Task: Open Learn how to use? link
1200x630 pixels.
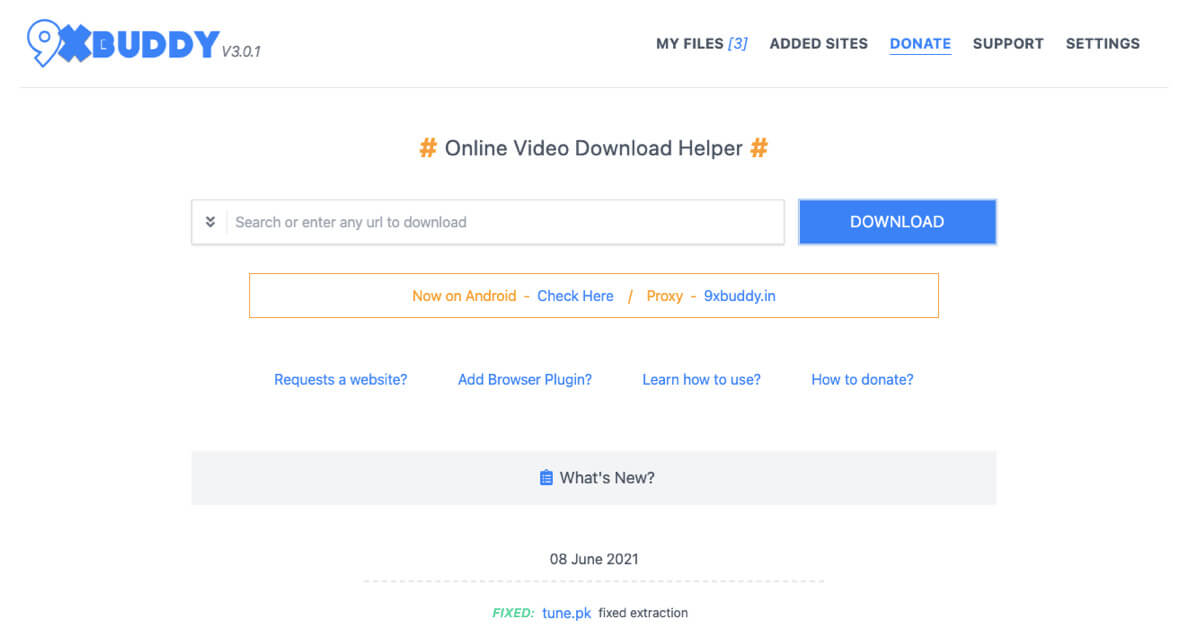Action: [701, 380]
